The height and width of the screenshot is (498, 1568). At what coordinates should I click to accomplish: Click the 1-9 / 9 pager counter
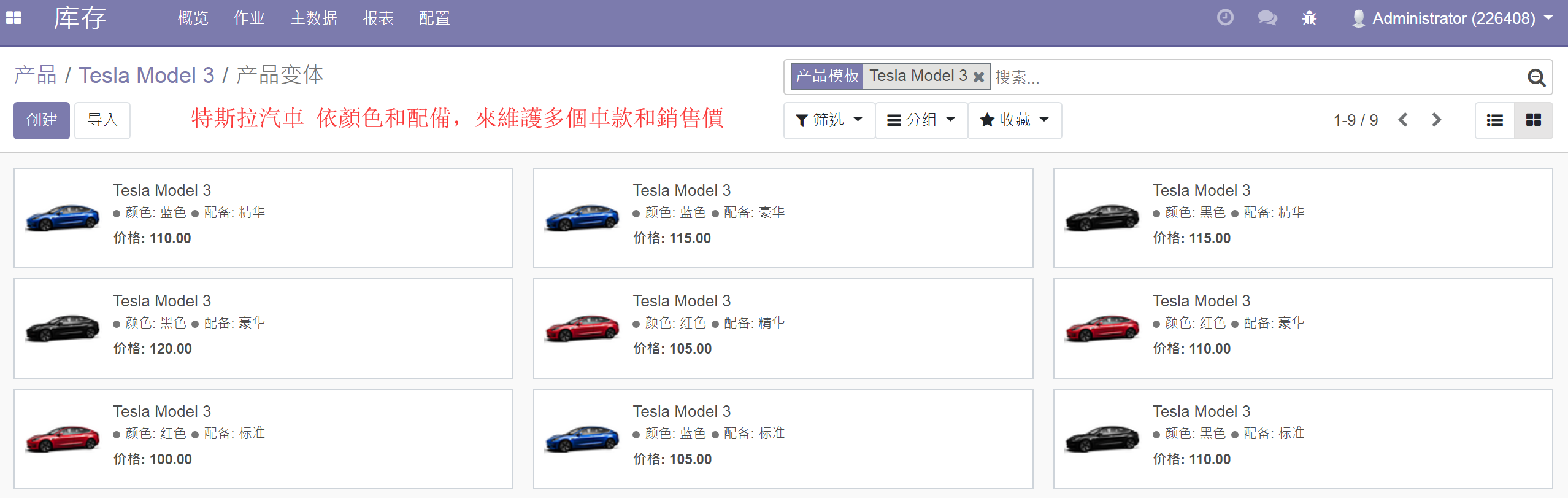point(1356,120)
